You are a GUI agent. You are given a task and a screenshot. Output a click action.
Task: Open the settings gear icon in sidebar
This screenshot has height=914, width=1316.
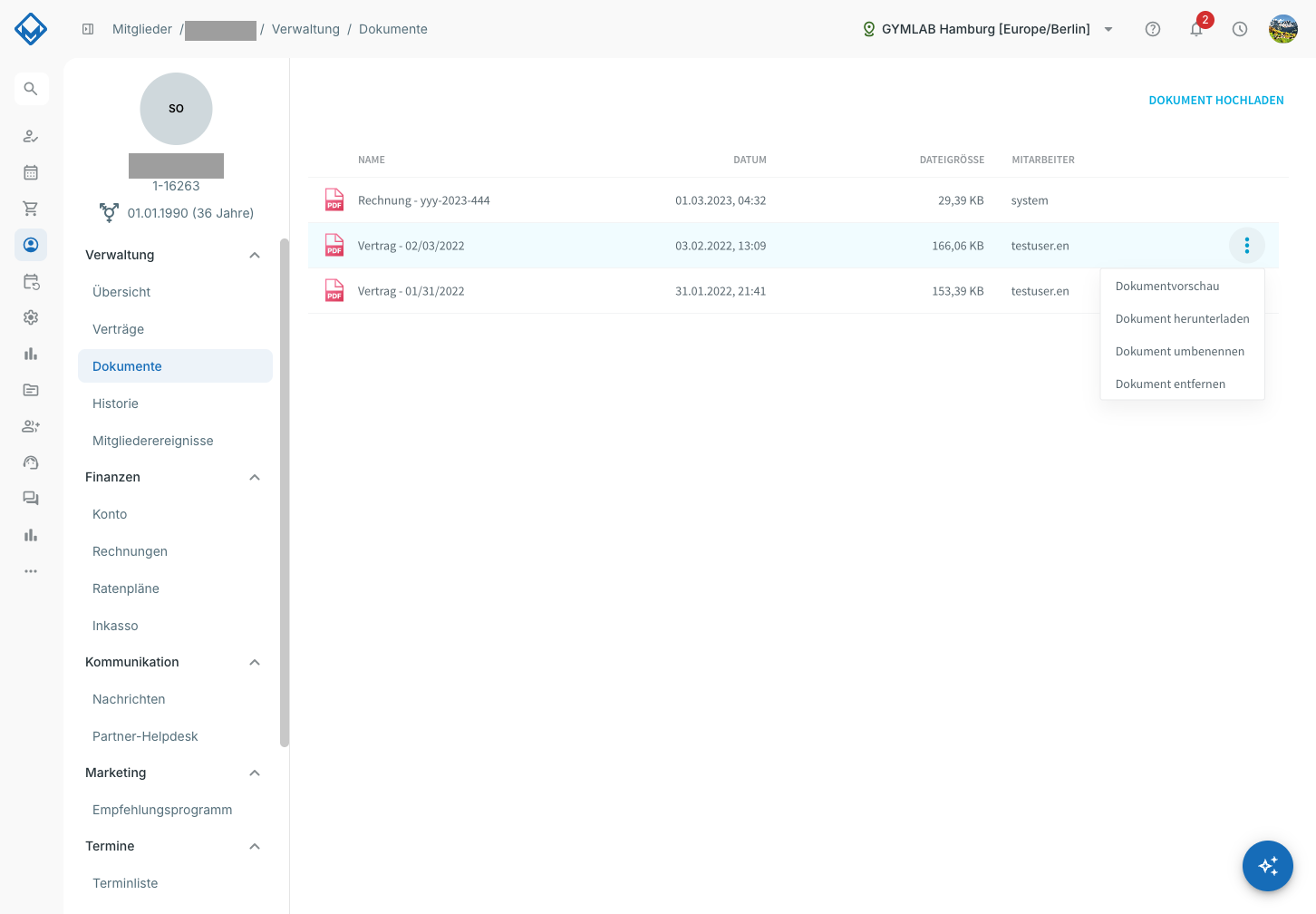[31, 317]
